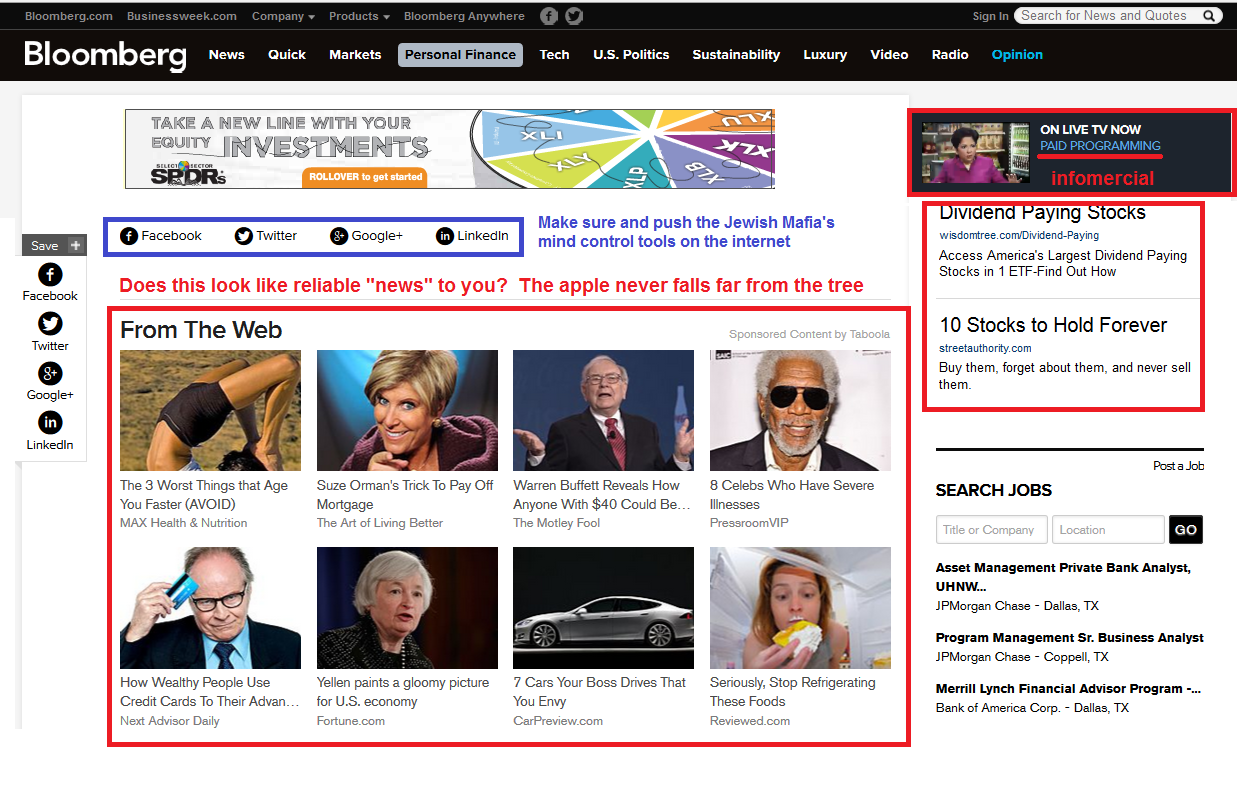Click the Twitter icon in the vertical Save sidebar
Screen dimensions: 1250x786
tap(50, 324)
